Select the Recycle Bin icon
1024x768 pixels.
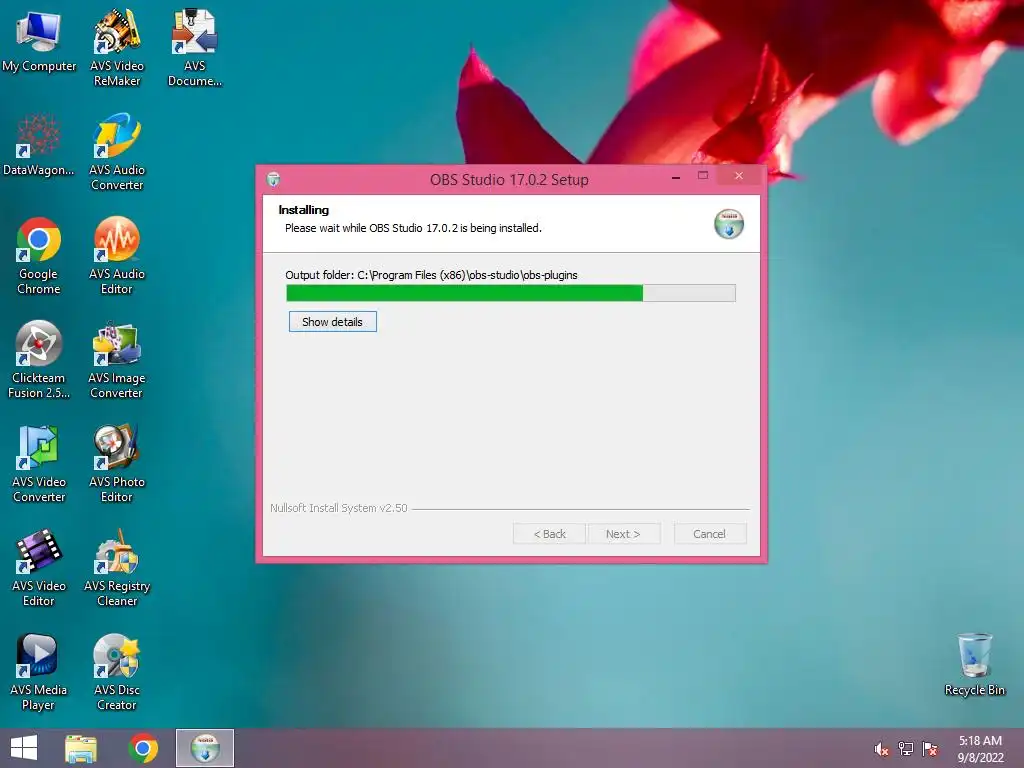974,664
